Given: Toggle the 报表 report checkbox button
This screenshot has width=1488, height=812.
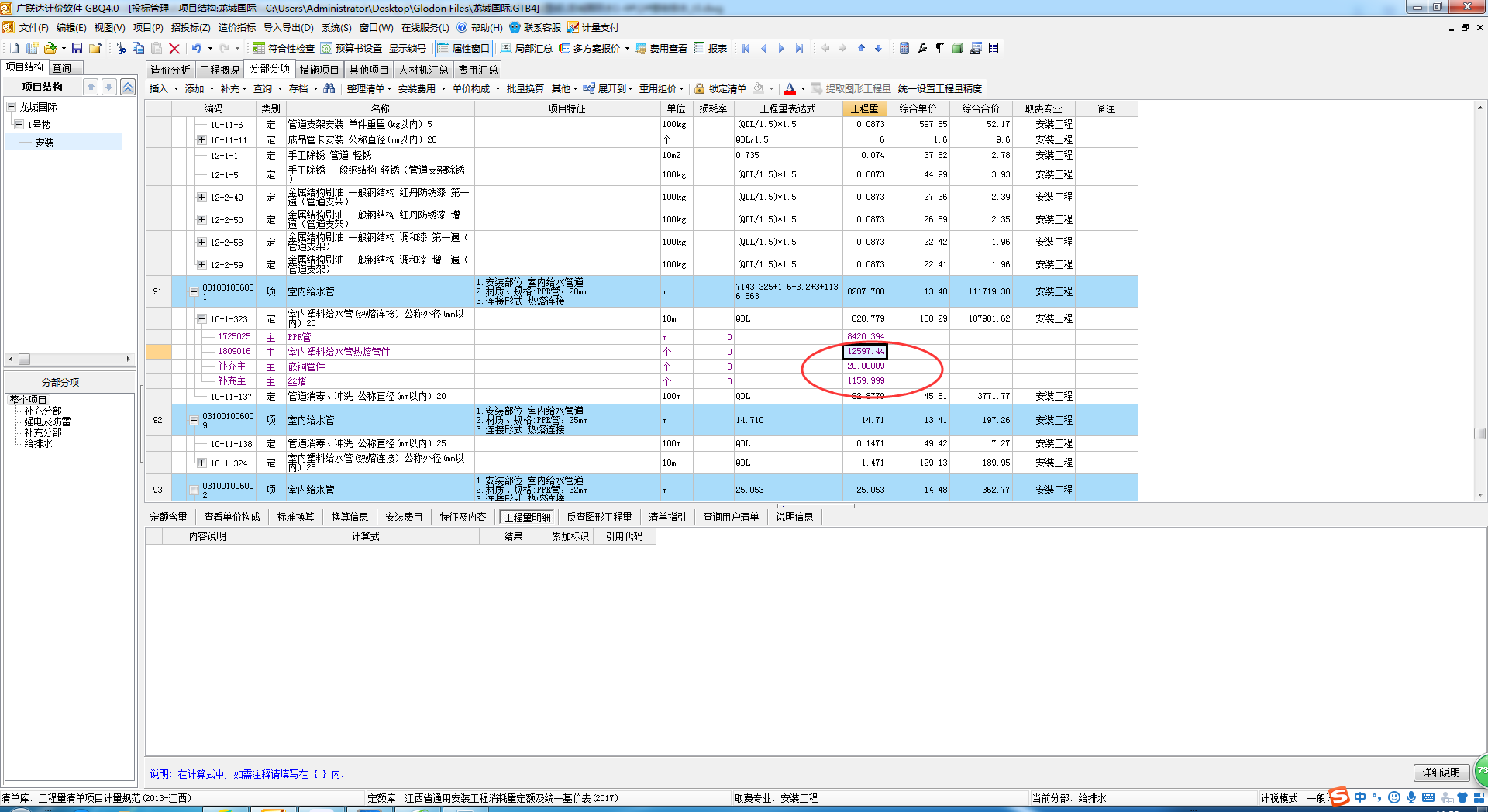Looking at the screenshot, I should 711,48.
